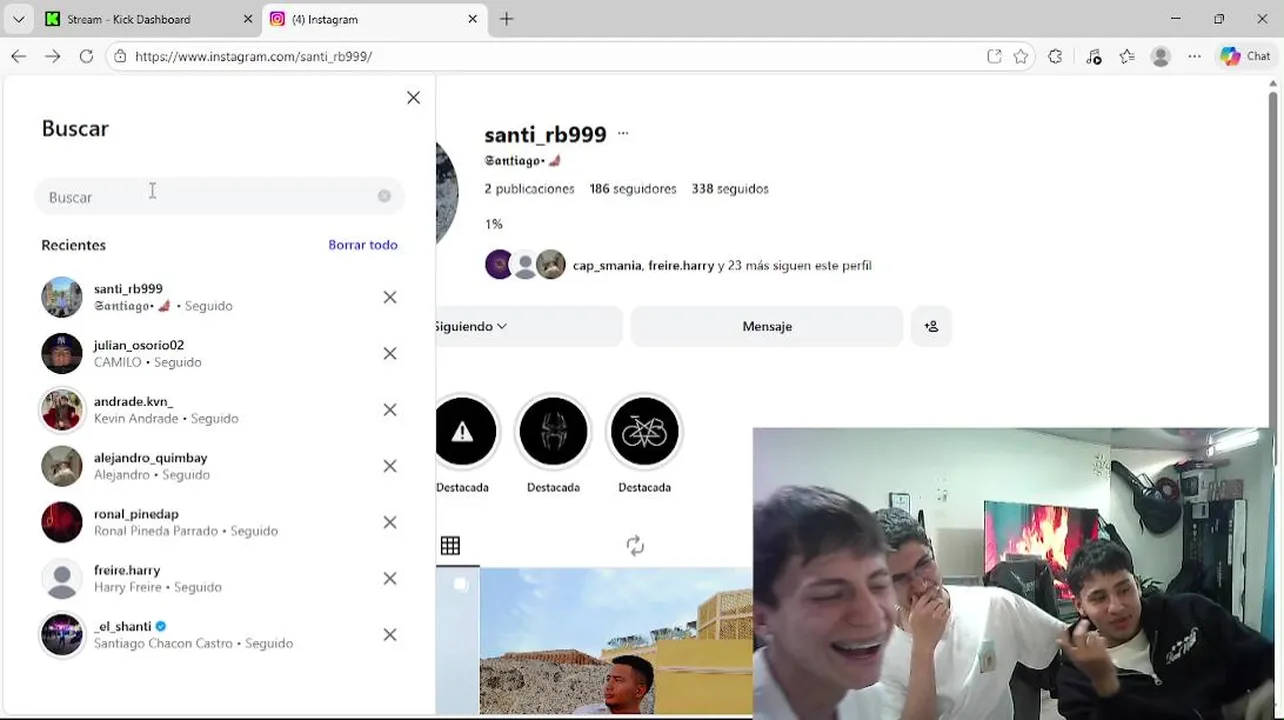Click Borrar todo link

(x=363, y=245)
